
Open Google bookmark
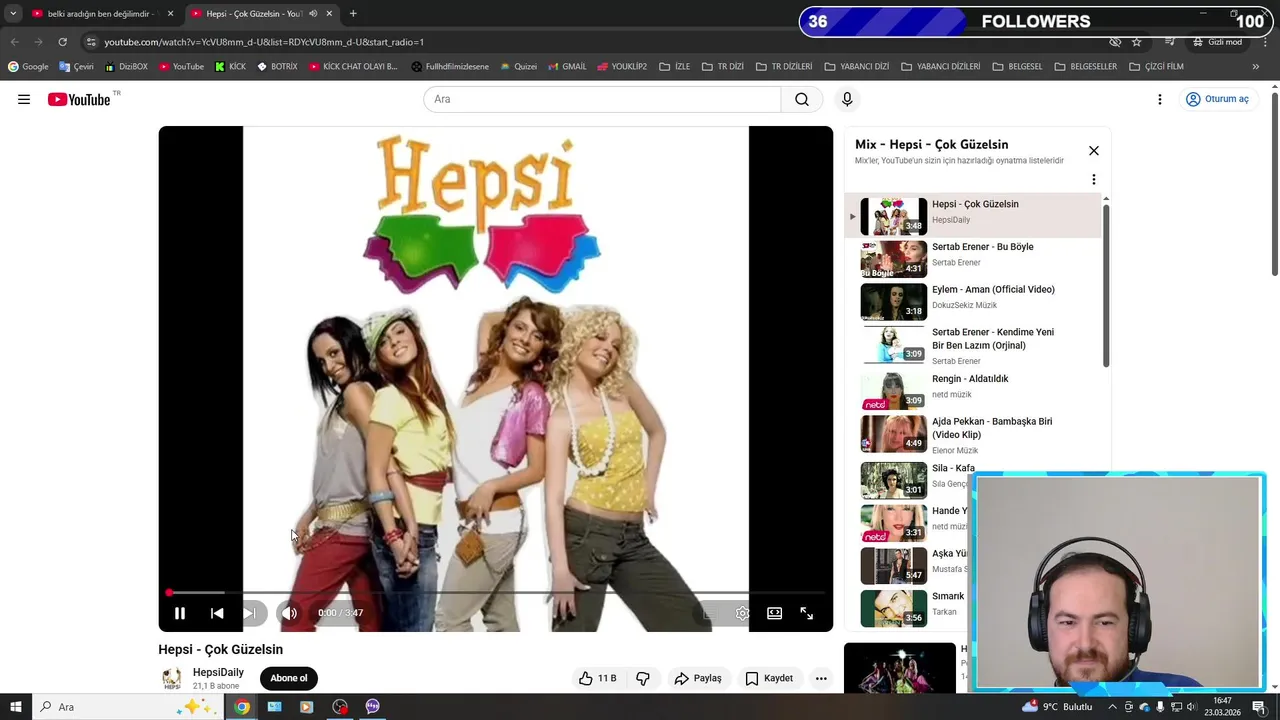pos(28,67)
